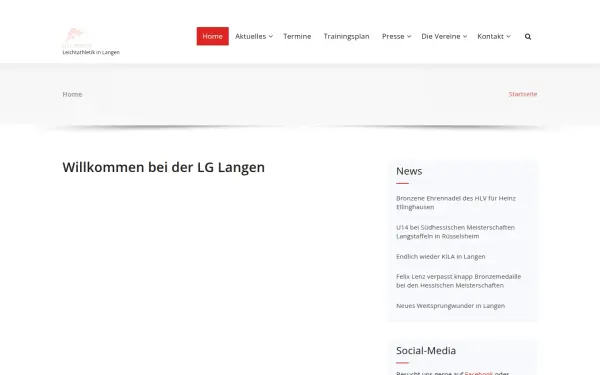Open U14 Südhessische Meisterschaften news article
The height and width of the screenshot is (375, 600).
click(x=455, y=232)
